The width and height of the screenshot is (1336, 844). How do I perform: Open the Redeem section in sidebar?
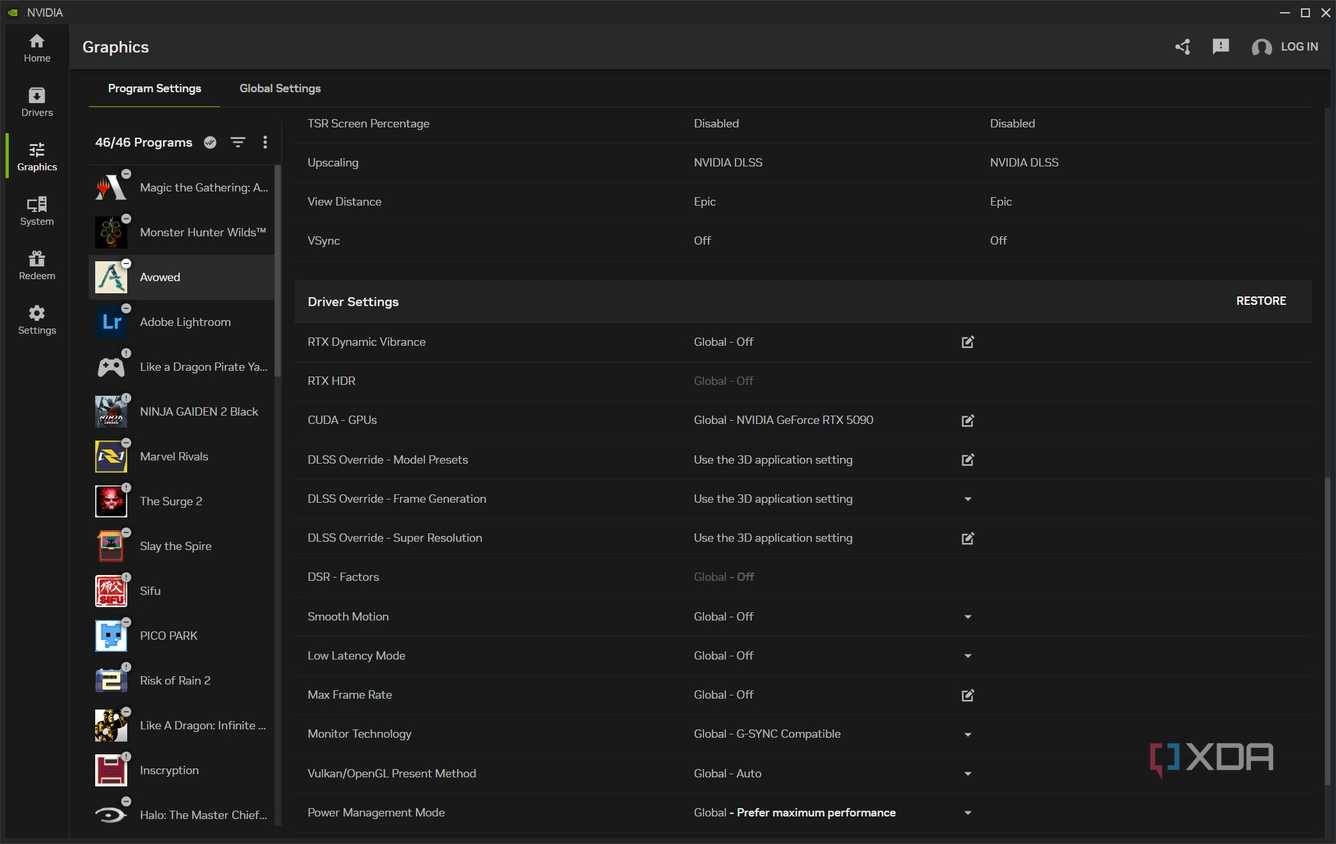pos(37,265)
